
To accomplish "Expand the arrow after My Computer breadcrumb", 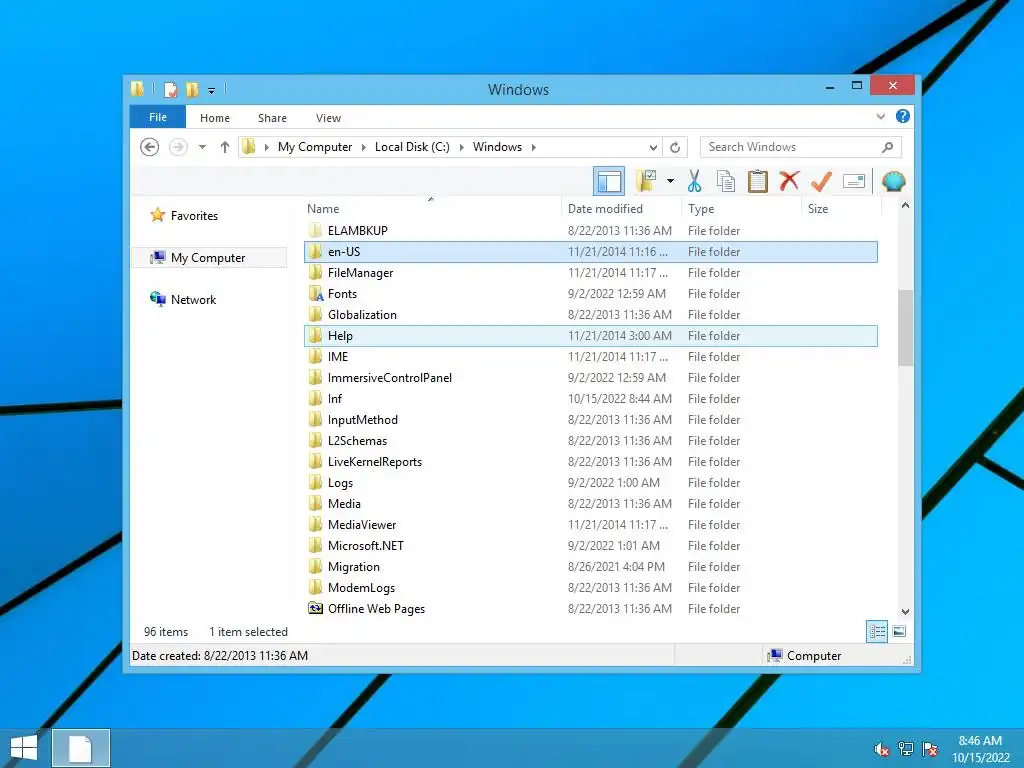I will [x=364, y=148].
